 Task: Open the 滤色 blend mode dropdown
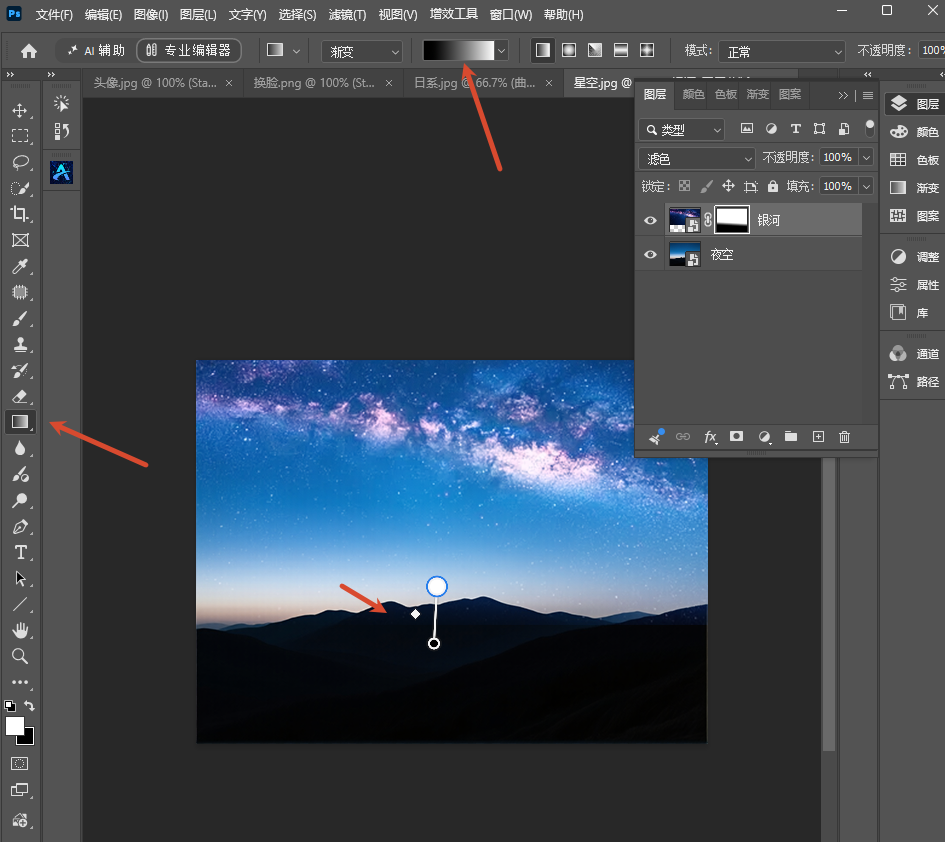pyautogui.click(x=697, y=159)
